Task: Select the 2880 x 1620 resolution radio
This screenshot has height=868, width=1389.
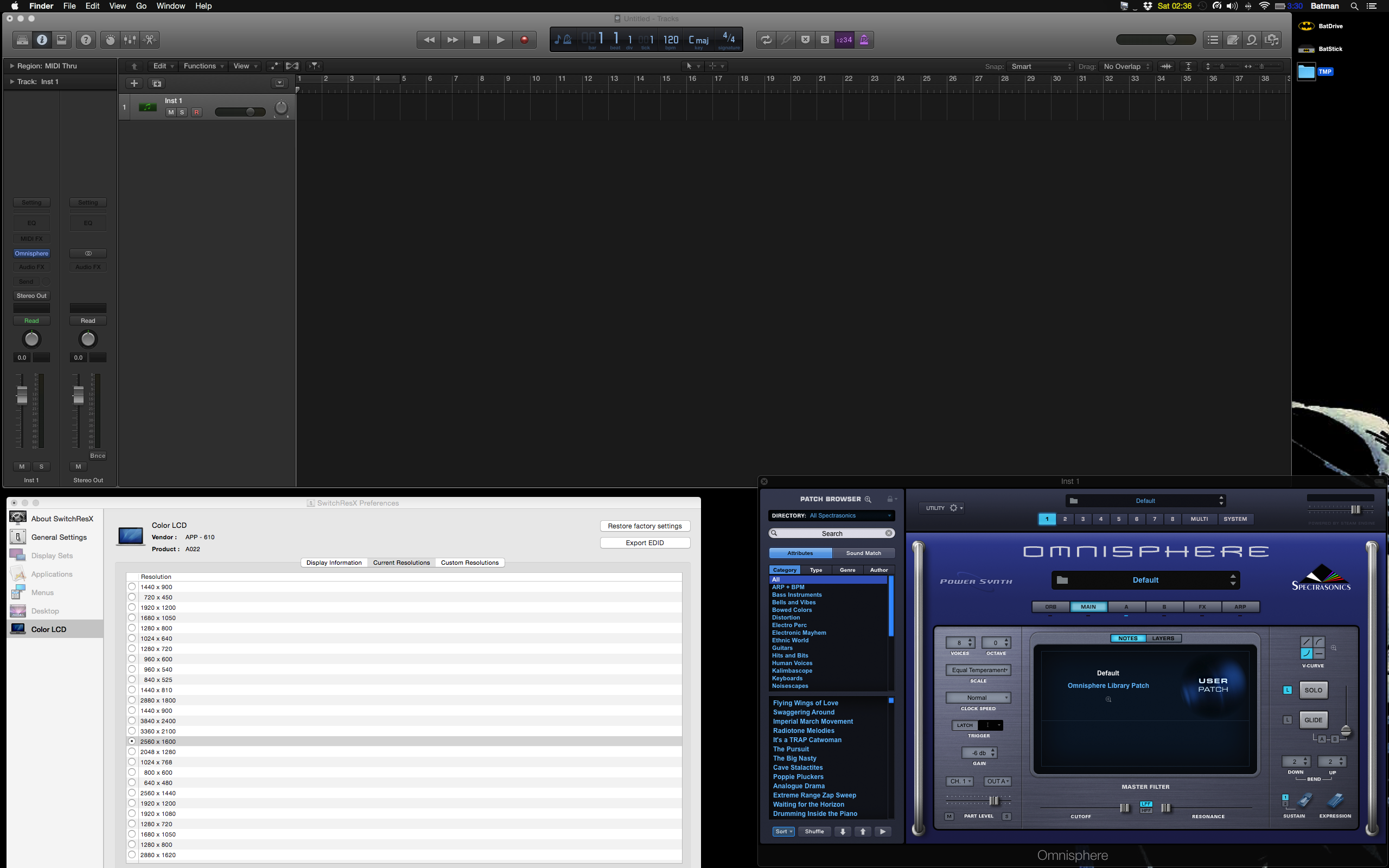Action: [x=132, y=855]
